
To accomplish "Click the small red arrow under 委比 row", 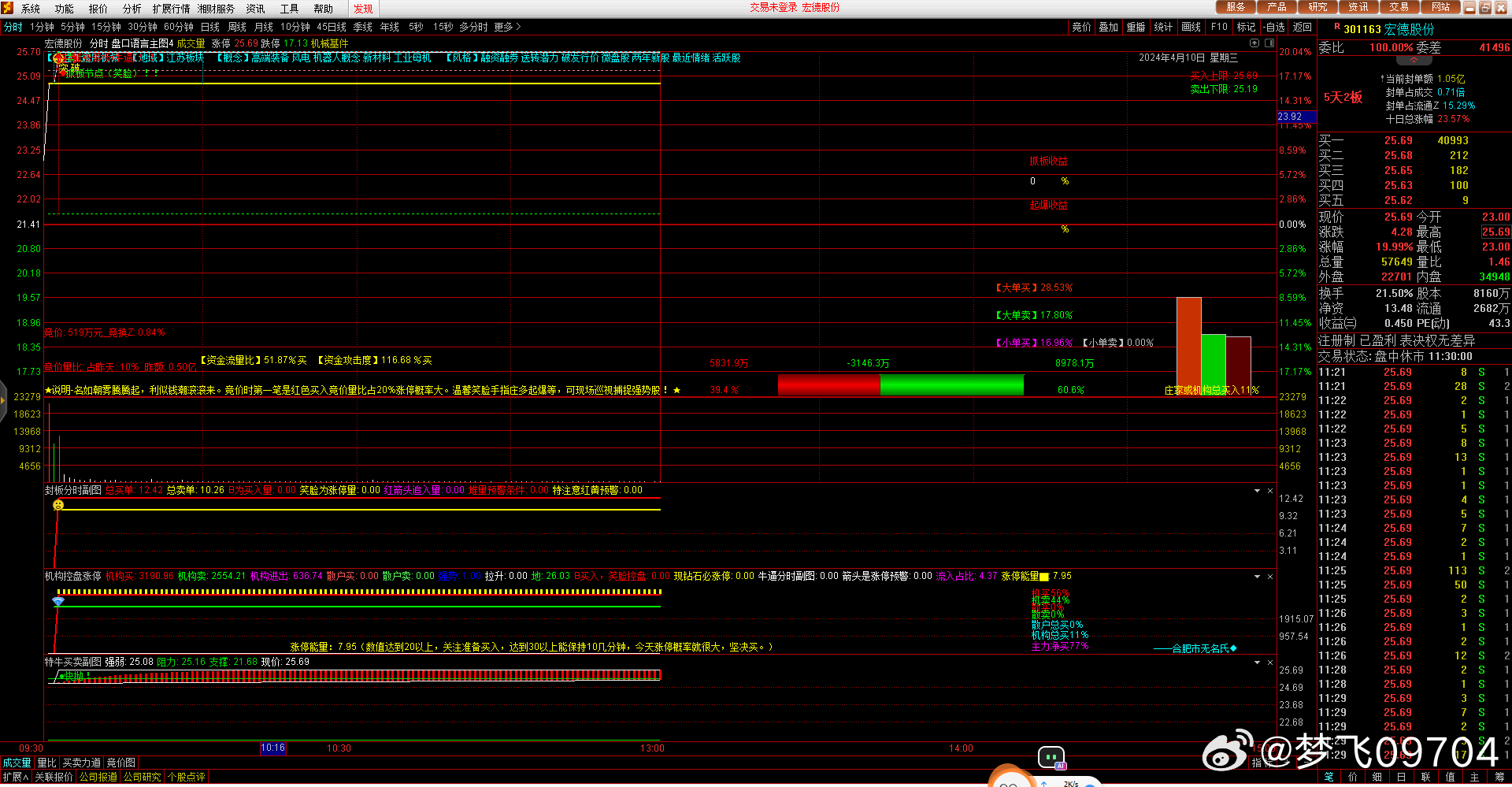I will coord(1414,60).
